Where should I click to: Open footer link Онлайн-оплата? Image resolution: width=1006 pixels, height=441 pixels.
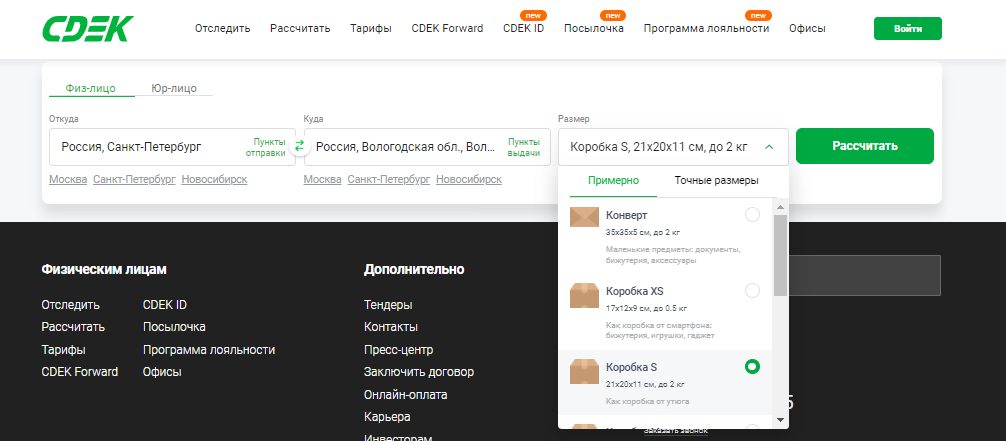(x=405, y=395)
